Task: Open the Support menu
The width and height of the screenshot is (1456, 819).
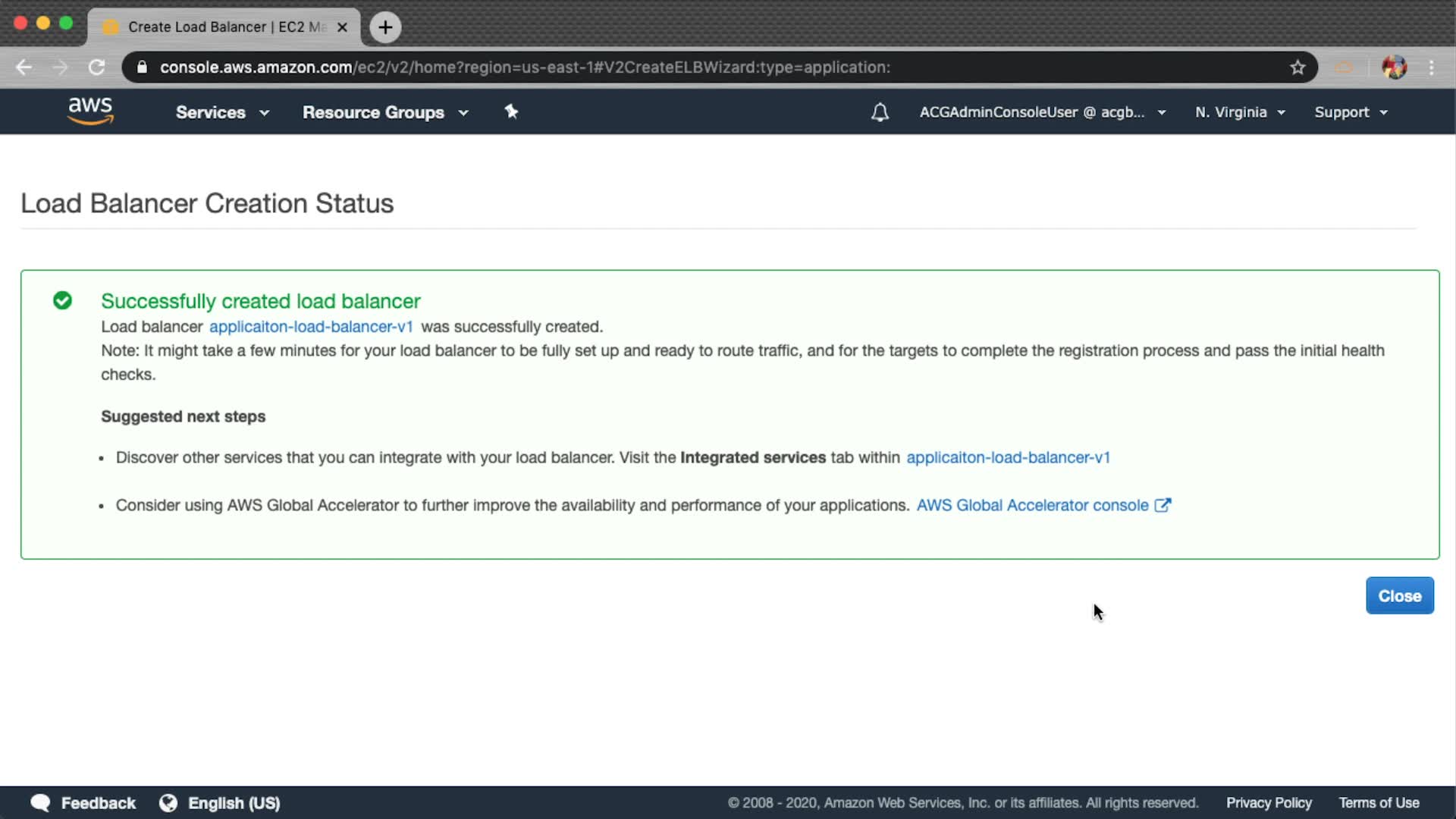Action: [x=1351, y=112]
